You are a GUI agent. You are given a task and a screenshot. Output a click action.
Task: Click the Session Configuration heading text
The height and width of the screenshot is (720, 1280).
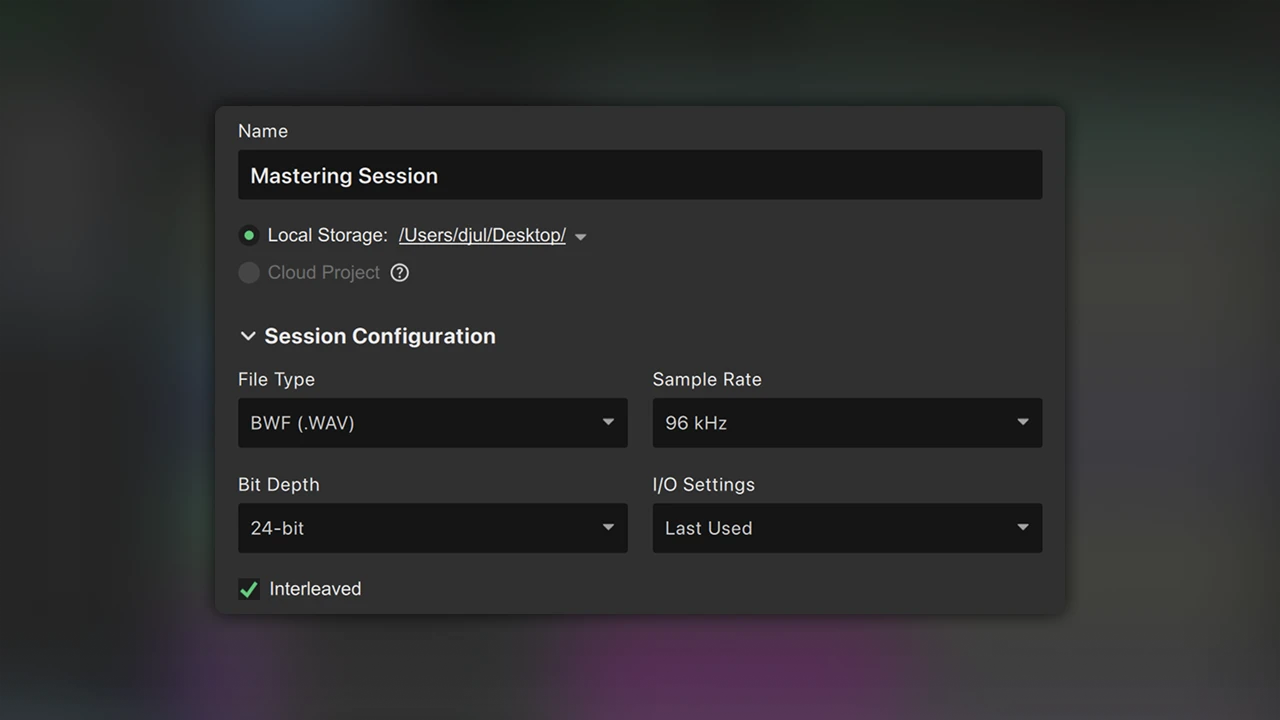(x=380, y=336)
